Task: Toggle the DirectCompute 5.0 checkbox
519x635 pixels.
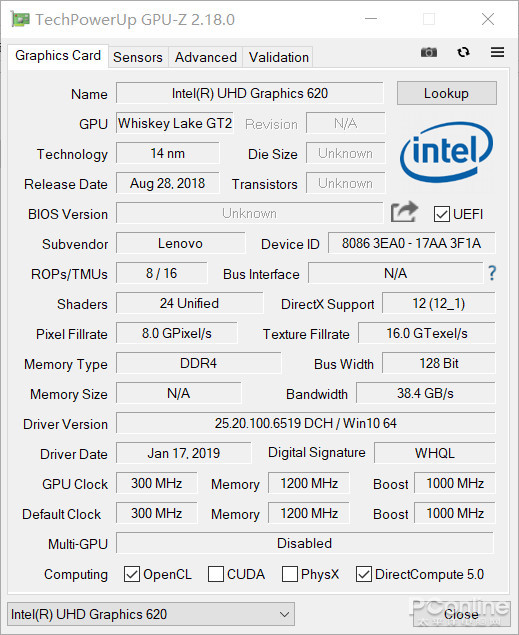Action: [x=364, y=574]
